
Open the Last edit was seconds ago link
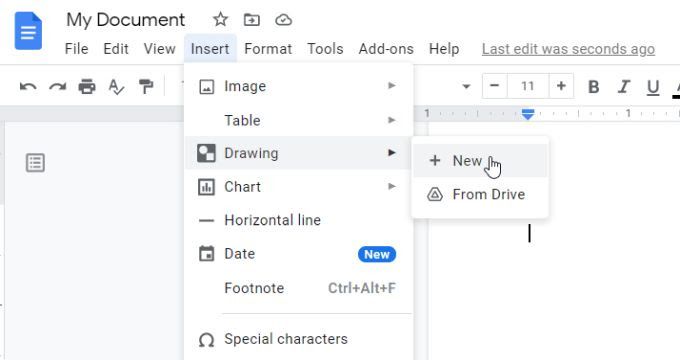(568, 49)
